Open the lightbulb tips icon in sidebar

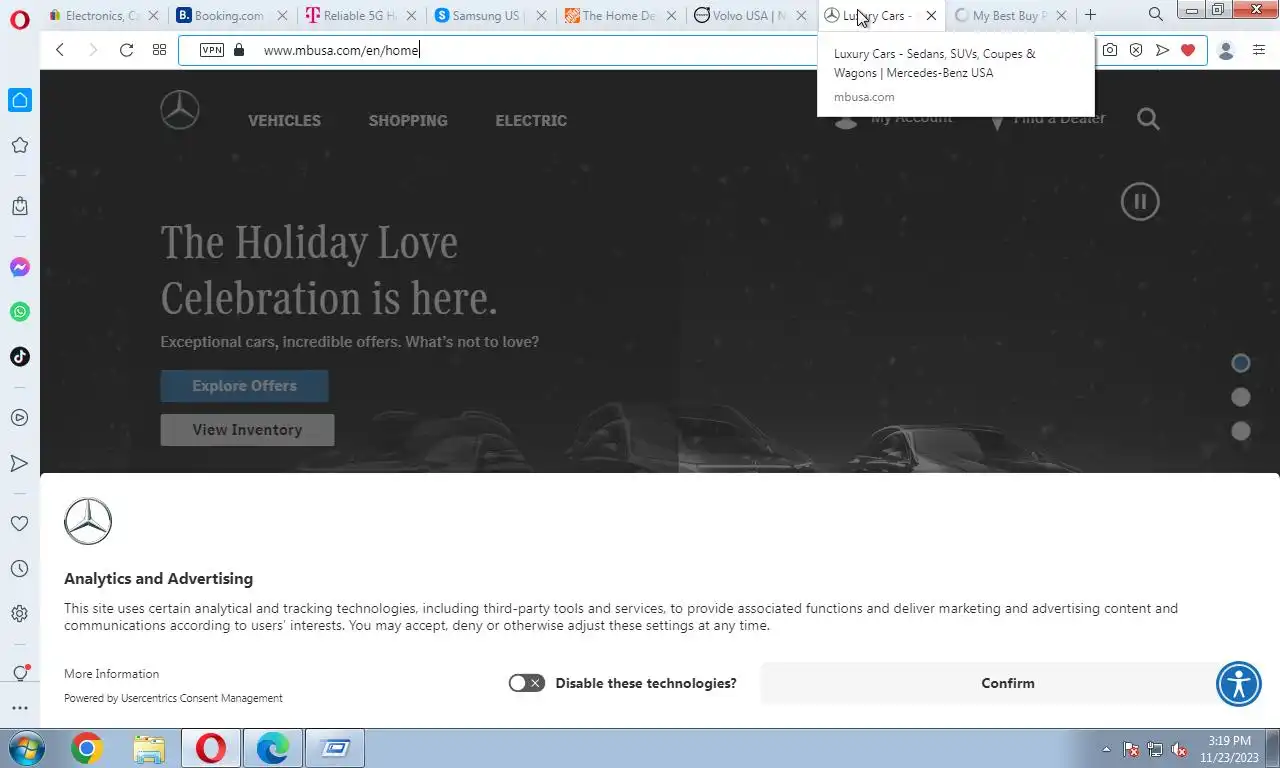(x=20, y=673)
